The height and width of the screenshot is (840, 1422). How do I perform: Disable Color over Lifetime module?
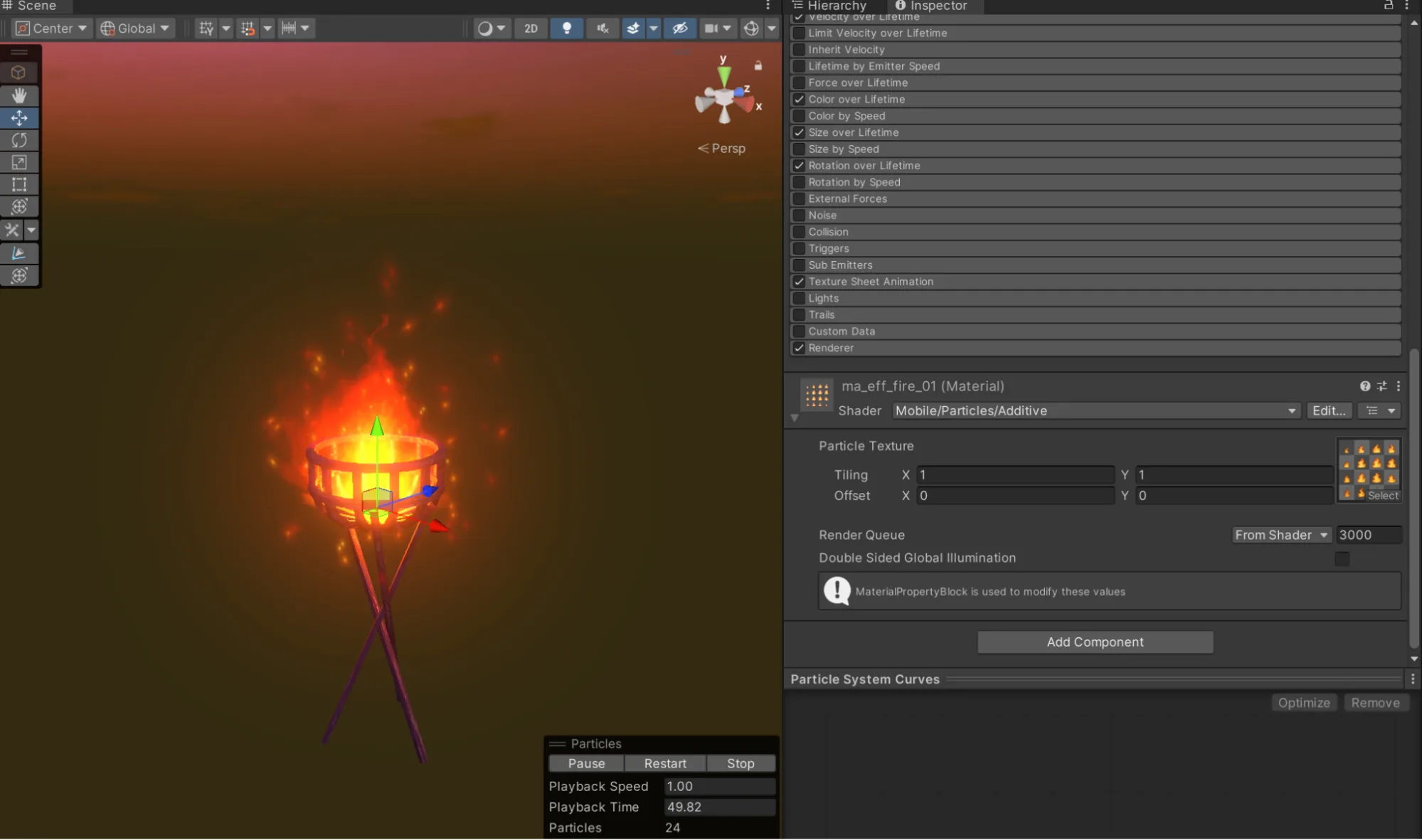click(799, 100)
